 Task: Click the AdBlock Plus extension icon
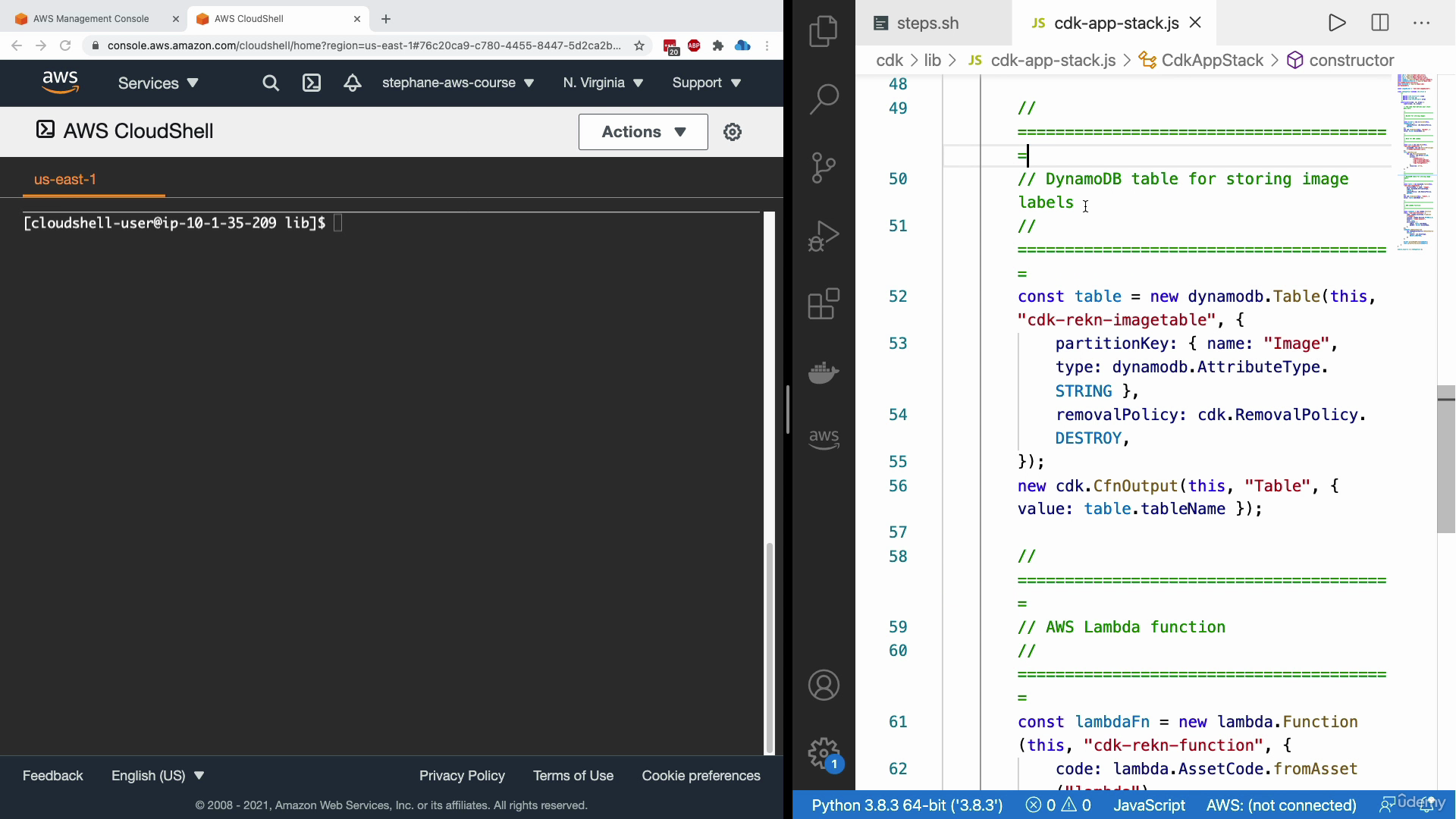tap(694, 45)
